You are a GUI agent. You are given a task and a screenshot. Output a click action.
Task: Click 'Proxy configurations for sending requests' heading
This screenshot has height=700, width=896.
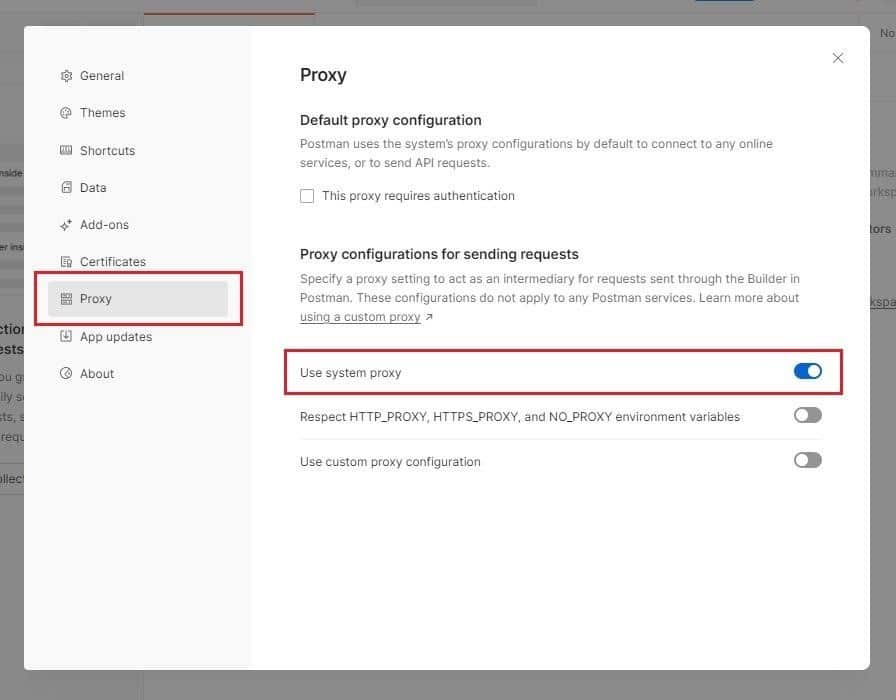coord(439,254)
